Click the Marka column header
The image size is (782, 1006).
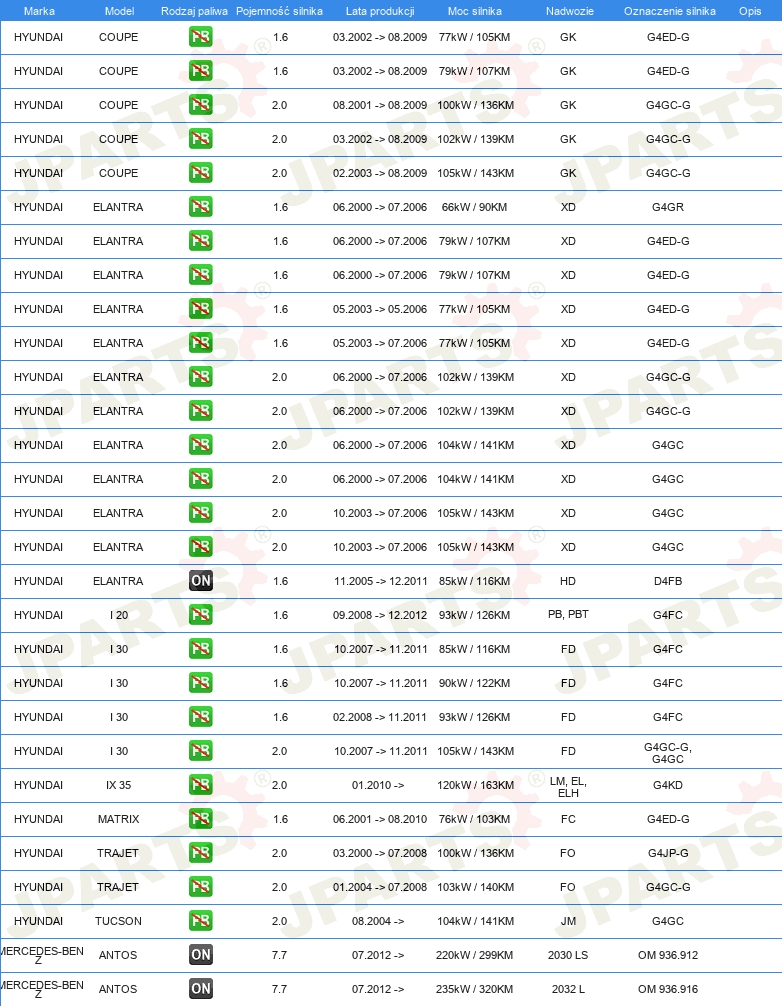coord(39,11)
